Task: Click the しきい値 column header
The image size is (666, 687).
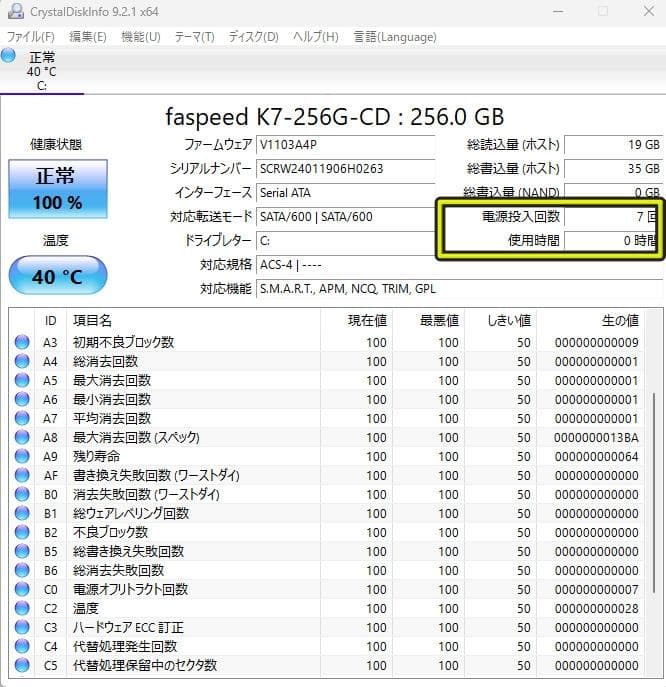Action: coord(501,321)
